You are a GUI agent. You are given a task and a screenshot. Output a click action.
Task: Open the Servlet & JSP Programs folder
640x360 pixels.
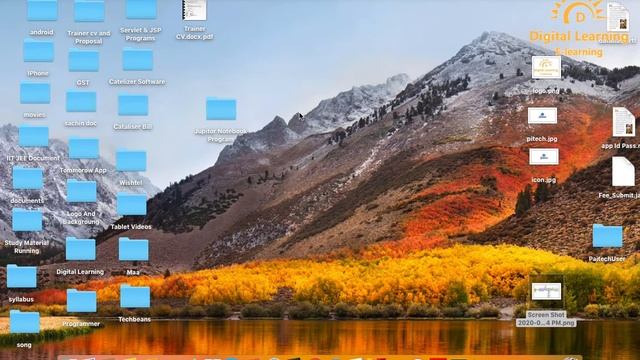(x=141, y=9)
